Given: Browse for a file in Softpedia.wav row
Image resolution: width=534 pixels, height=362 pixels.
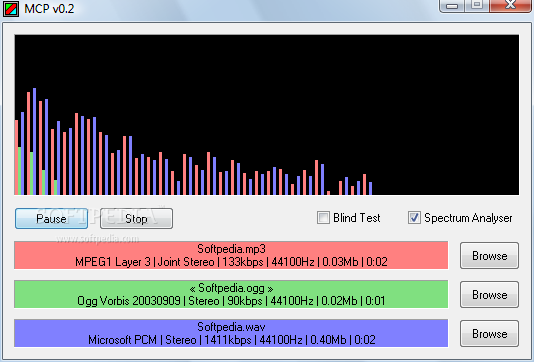Looking at the screenshot, I should pos(489,333).
